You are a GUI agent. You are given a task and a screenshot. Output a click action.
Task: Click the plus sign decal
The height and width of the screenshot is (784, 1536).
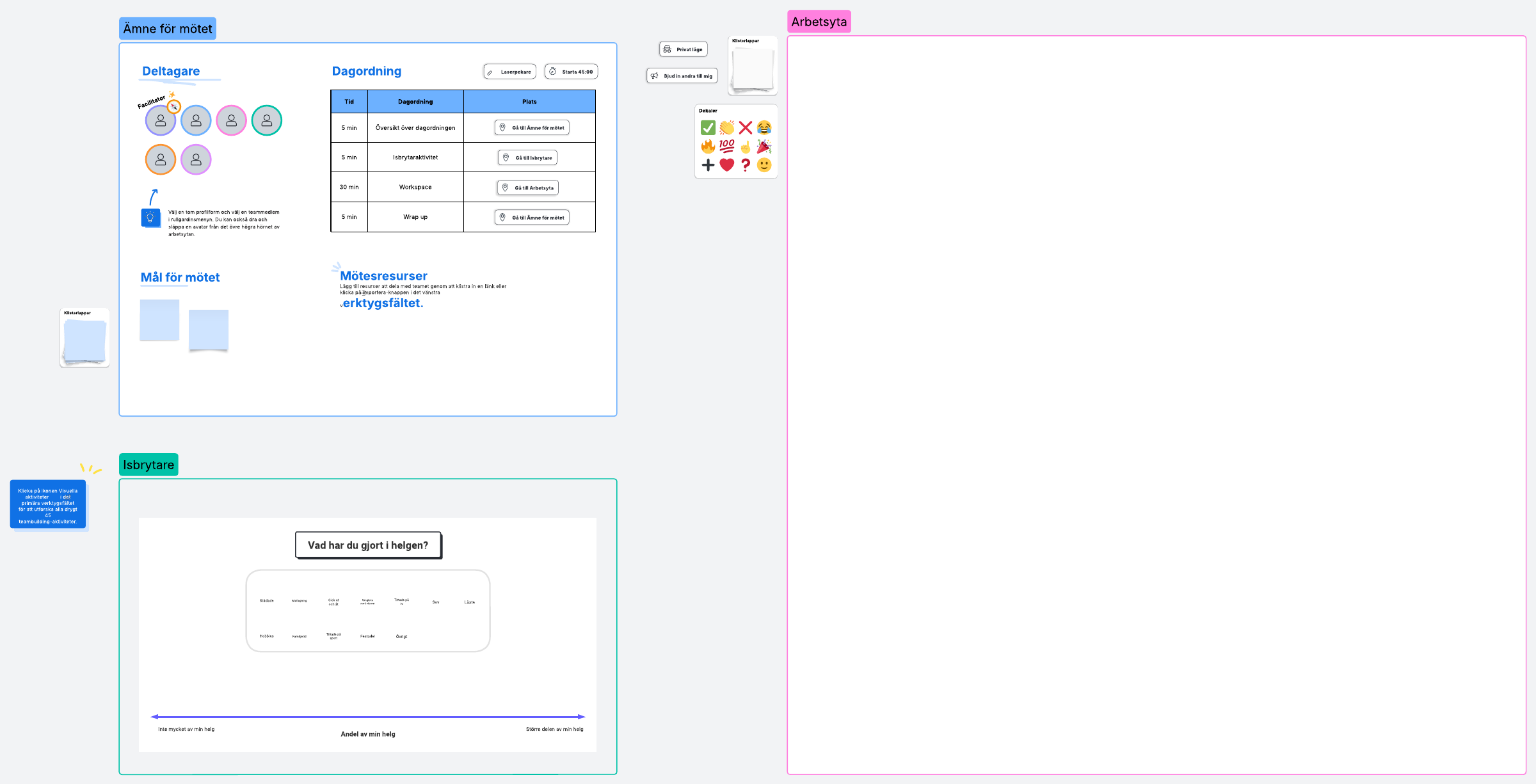click(x=708, y=165)
